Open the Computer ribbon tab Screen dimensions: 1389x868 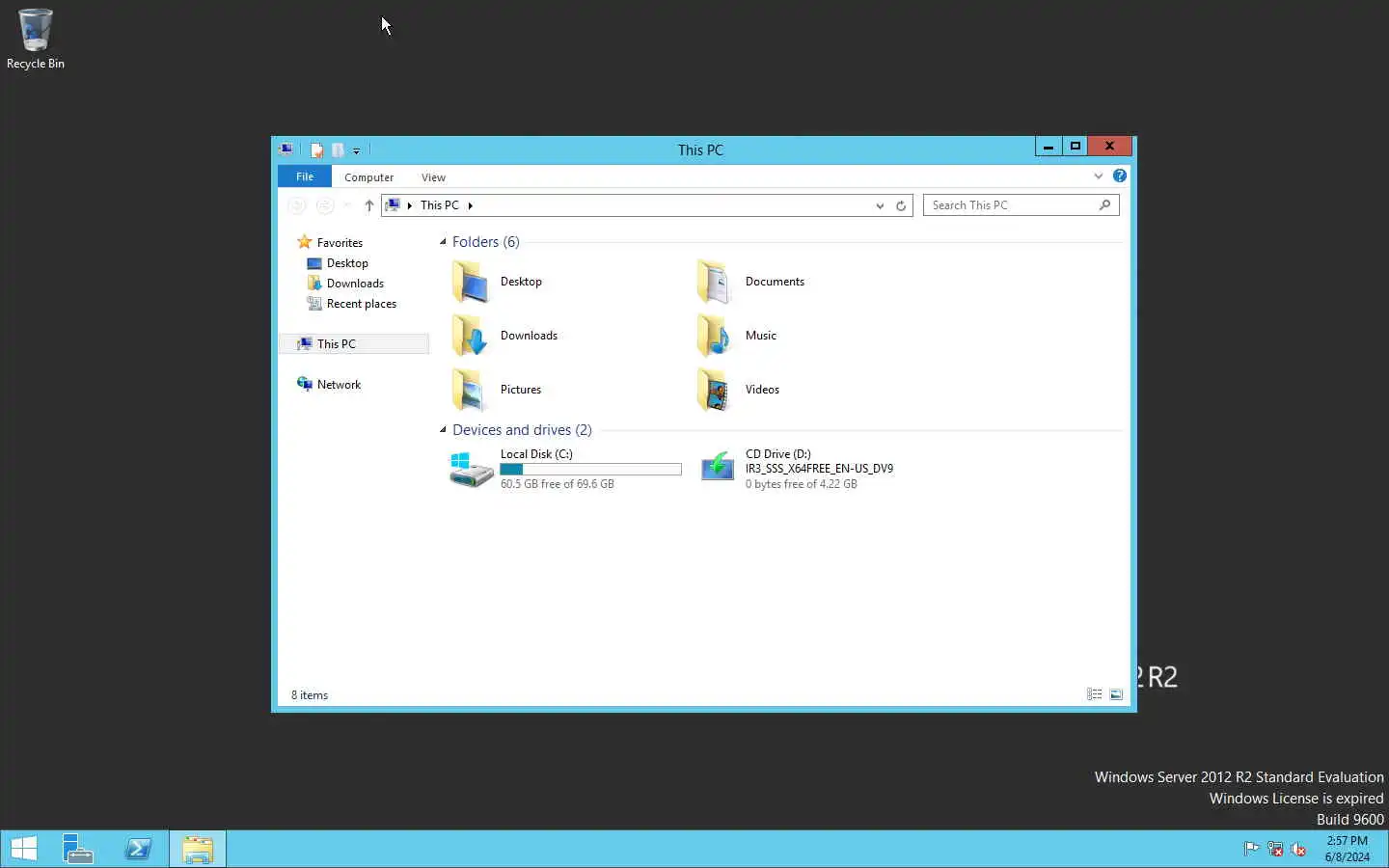coord(368,177)
